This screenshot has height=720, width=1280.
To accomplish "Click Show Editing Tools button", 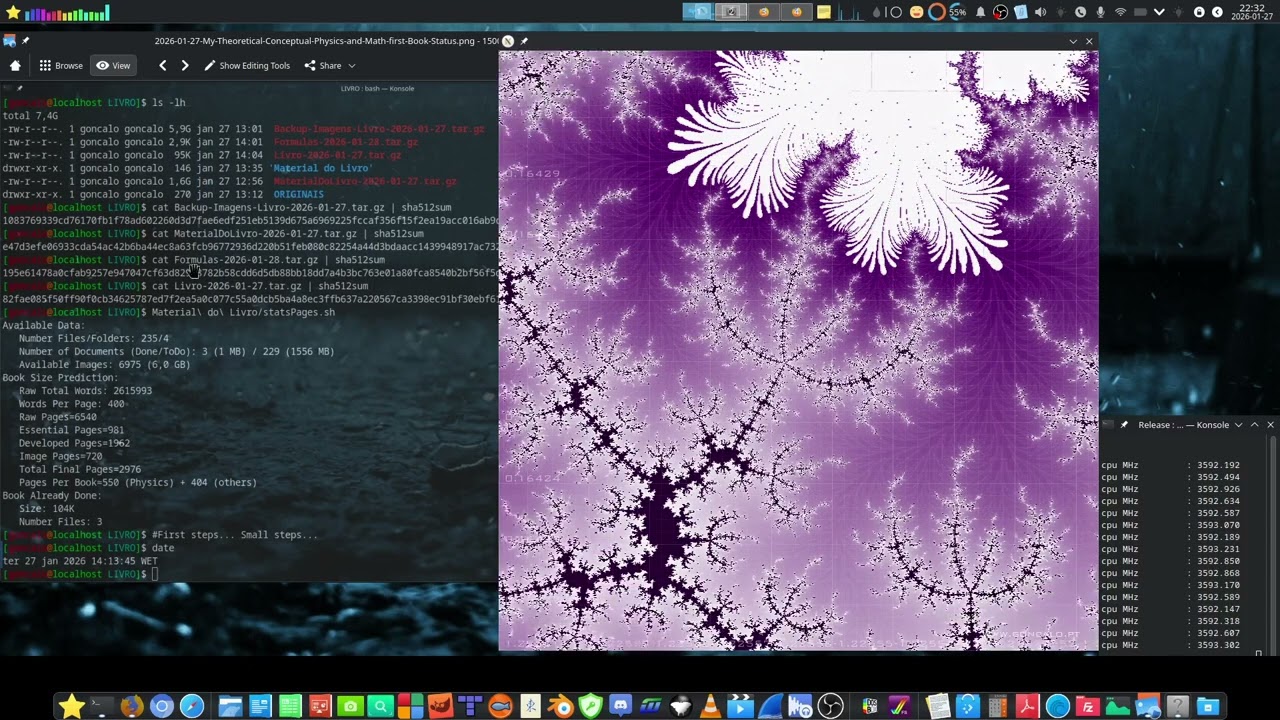I will [x=247, y=66].
